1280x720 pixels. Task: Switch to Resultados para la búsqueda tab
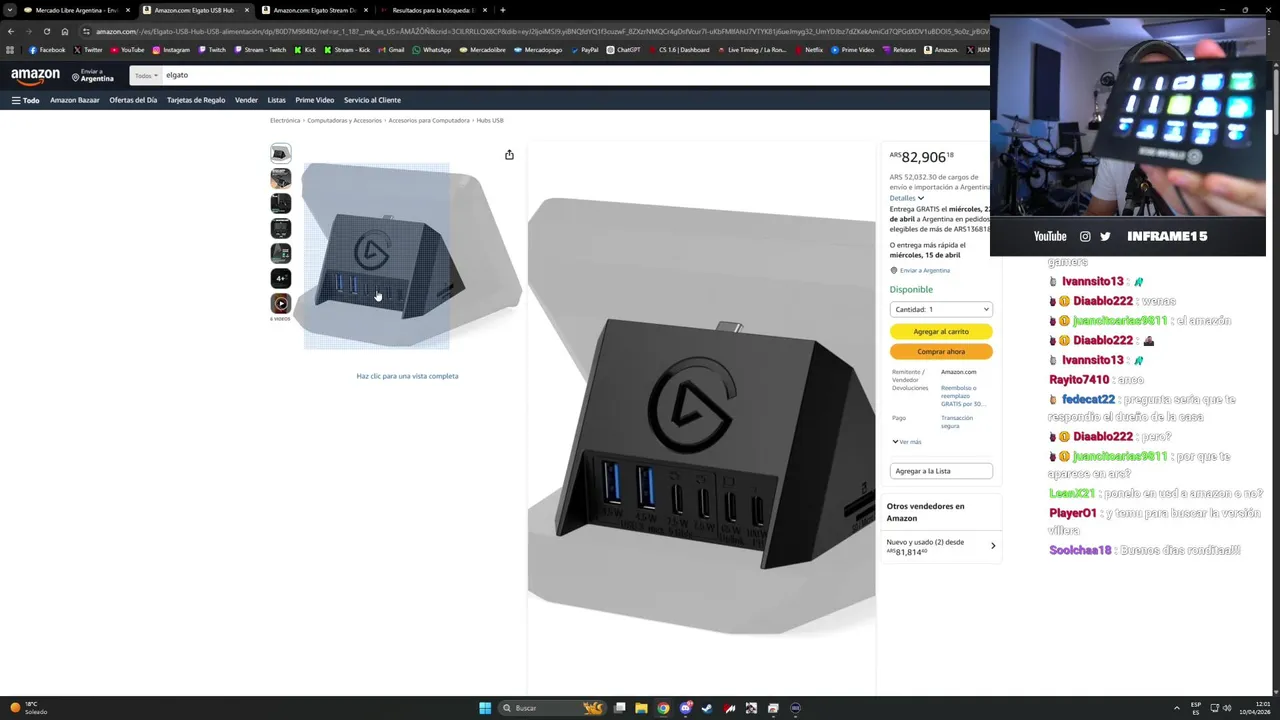click(x=434, y=10)
